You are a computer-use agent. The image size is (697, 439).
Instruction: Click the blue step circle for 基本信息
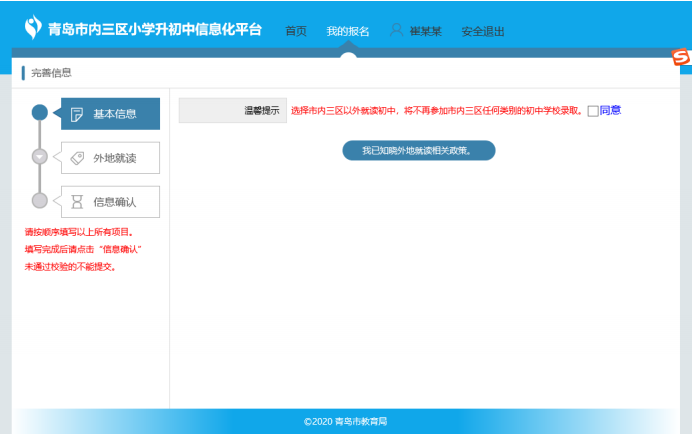pyautogui.click(x=40, y=113)
